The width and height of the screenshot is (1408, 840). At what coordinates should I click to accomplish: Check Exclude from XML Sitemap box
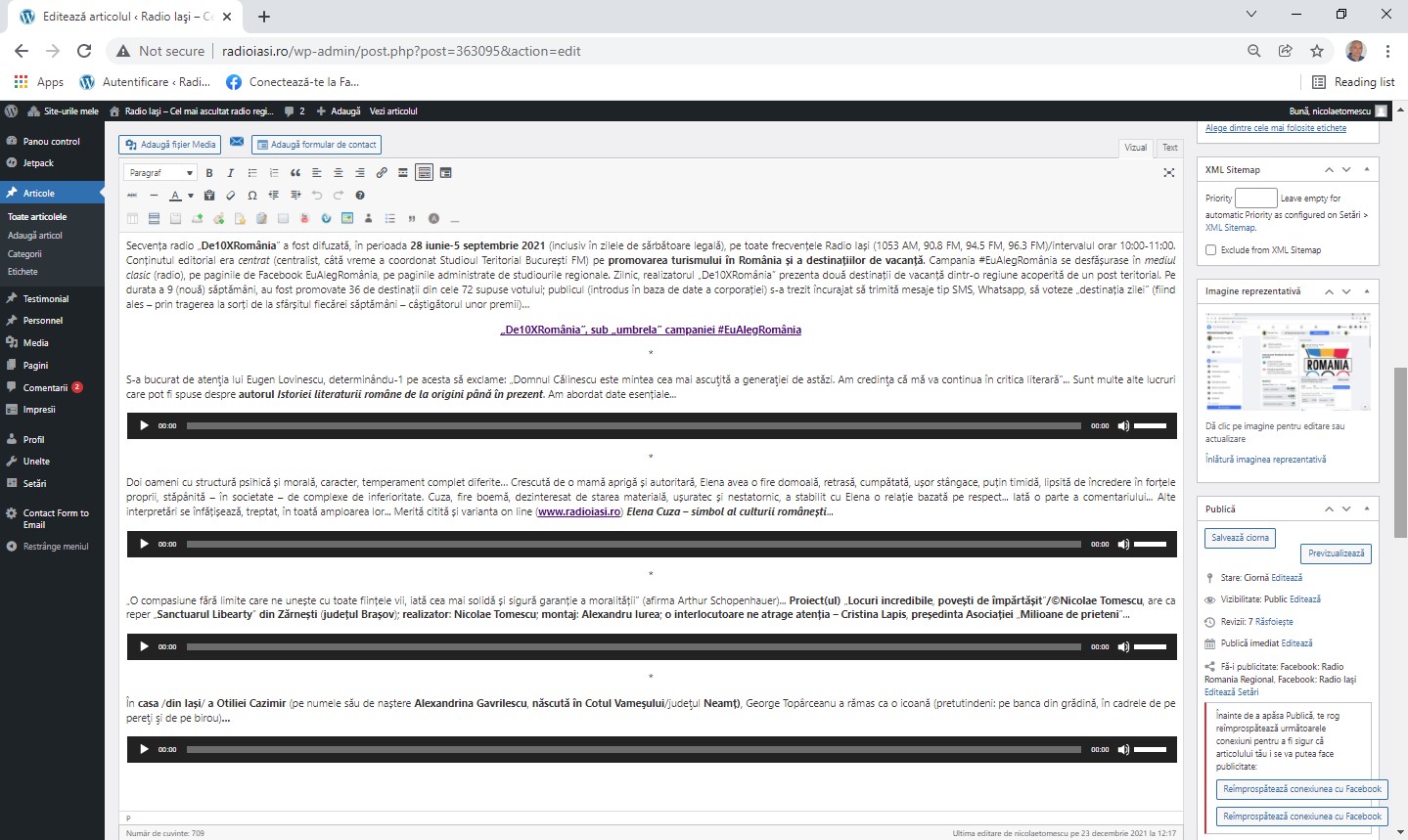point(1211,250)
